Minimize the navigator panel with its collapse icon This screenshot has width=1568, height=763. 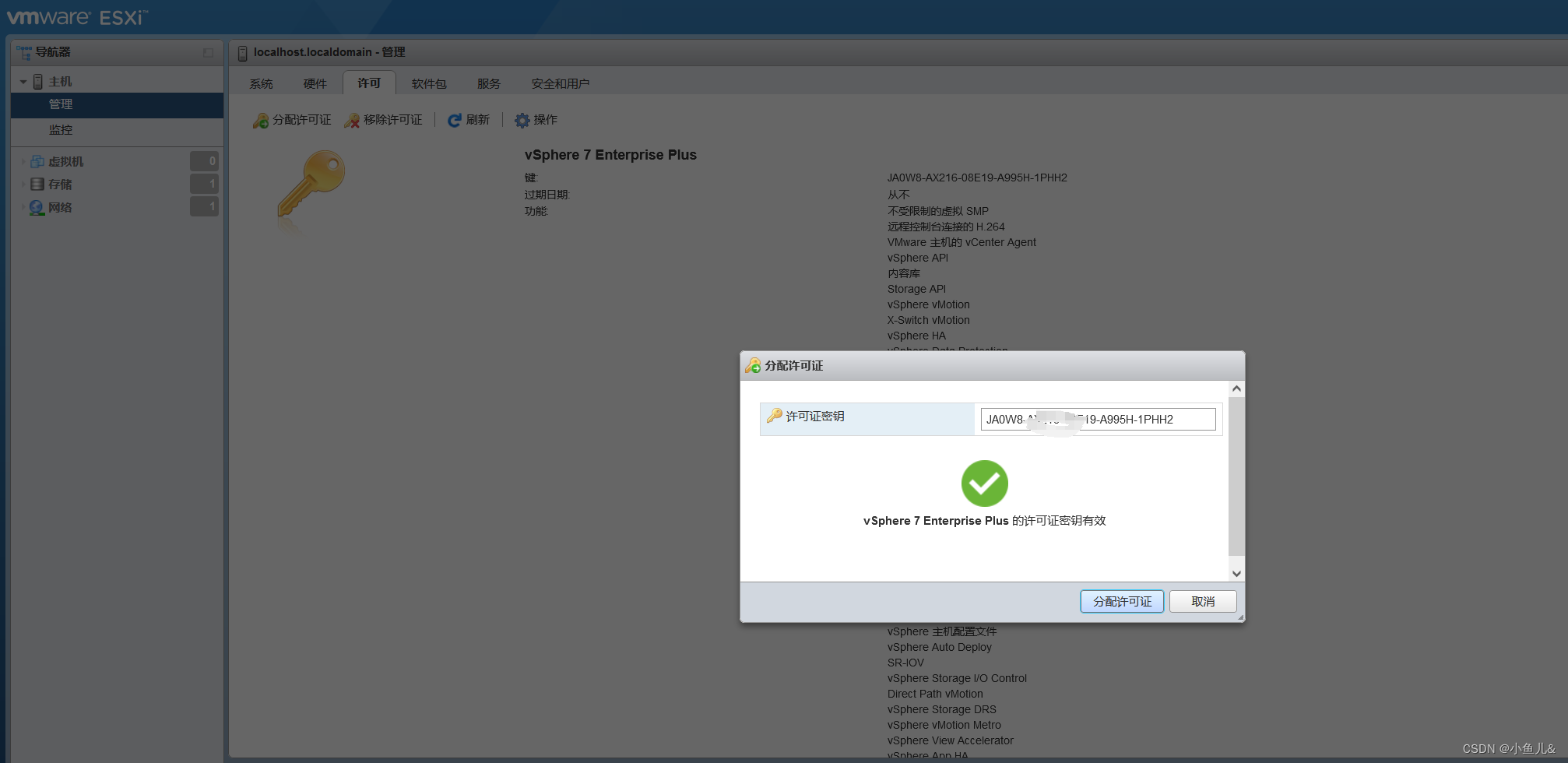[208, 53]
